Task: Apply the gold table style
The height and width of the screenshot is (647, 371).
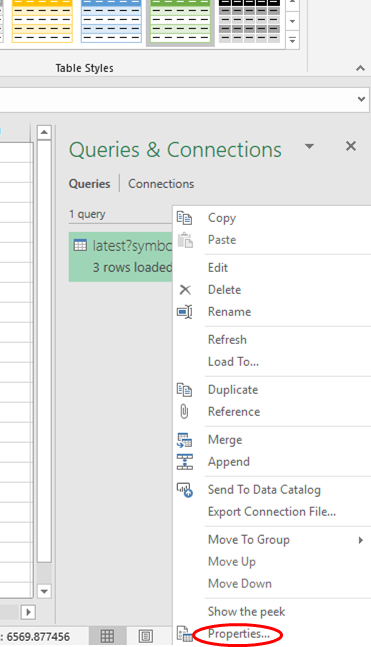Action: [42, 21]
